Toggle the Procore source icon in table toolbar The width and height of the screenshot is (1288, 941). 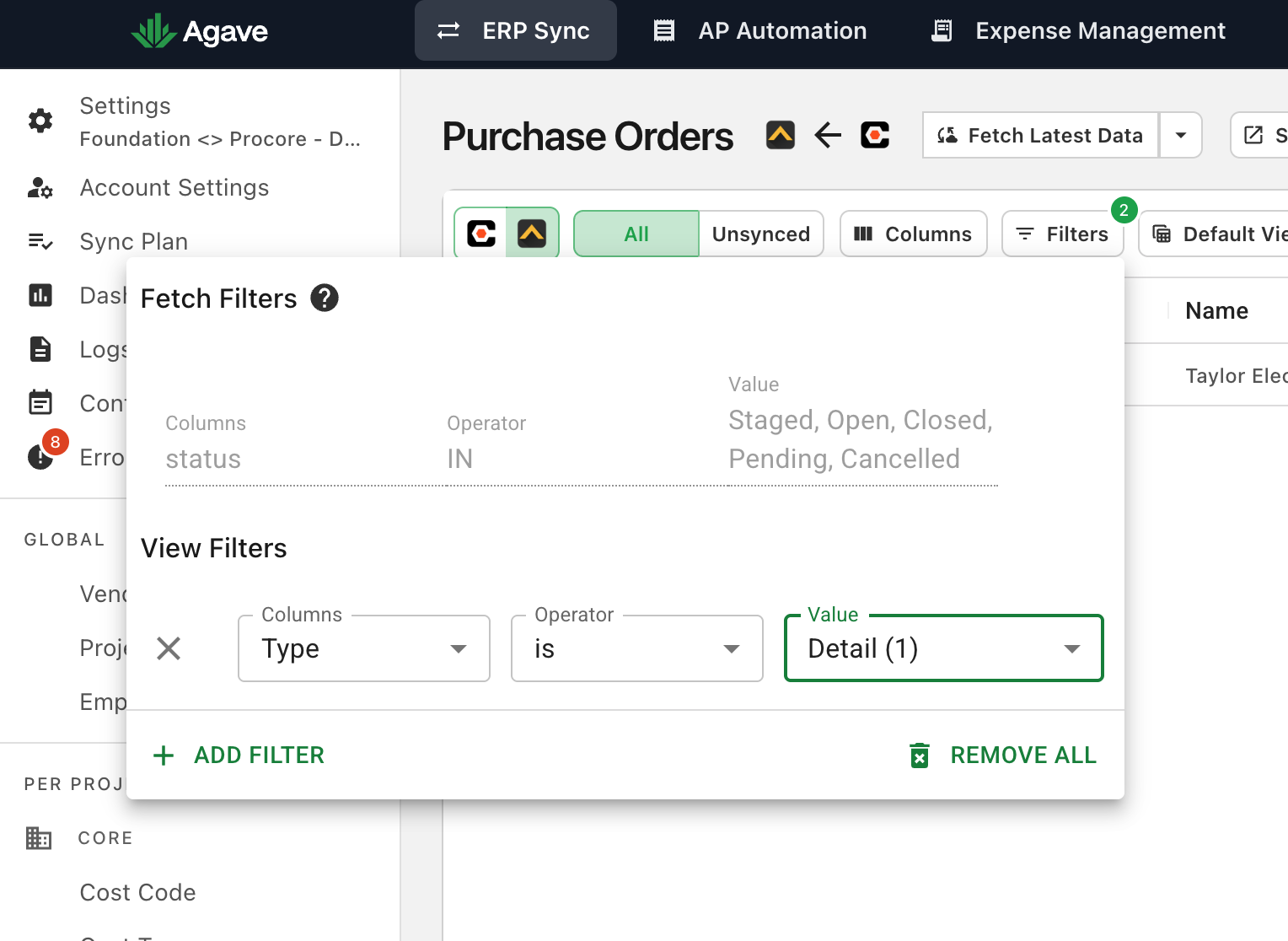click(x=481, y=234)
